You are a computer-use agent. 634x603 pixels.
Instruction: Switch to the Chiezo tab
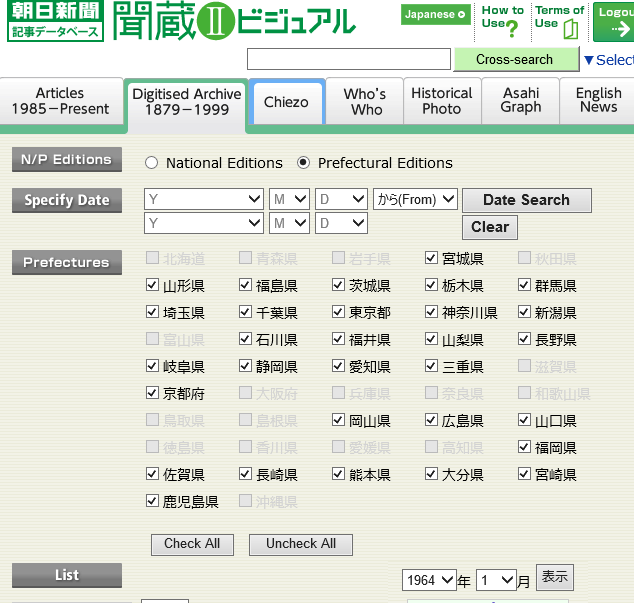point(286,102)
